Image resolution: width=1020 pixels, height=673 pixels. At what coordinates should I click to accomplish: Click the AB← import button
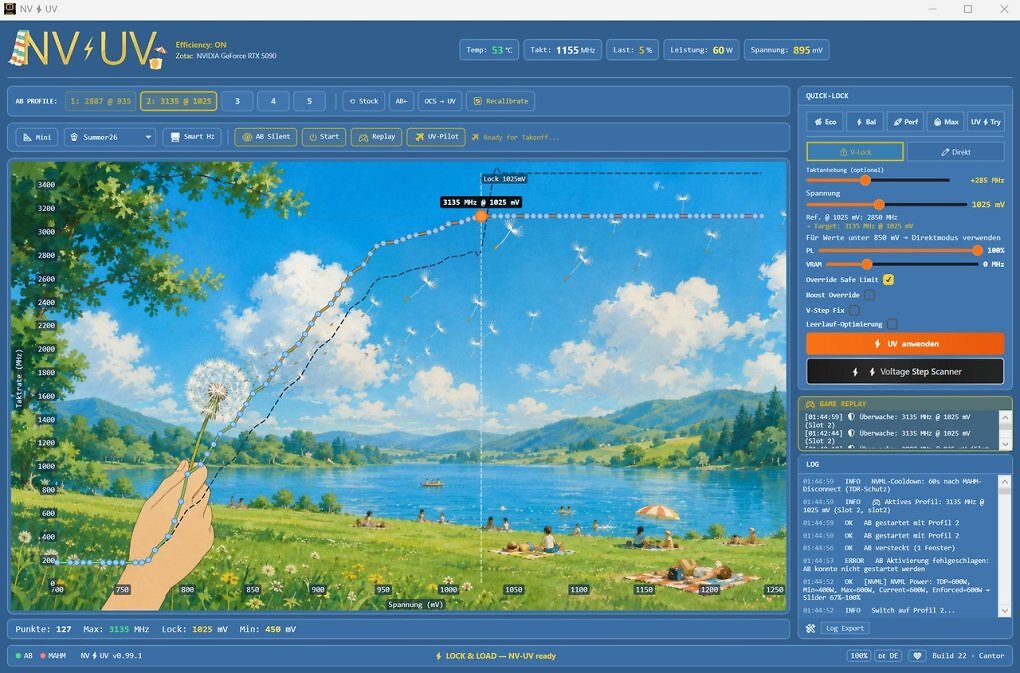[401, 101]
